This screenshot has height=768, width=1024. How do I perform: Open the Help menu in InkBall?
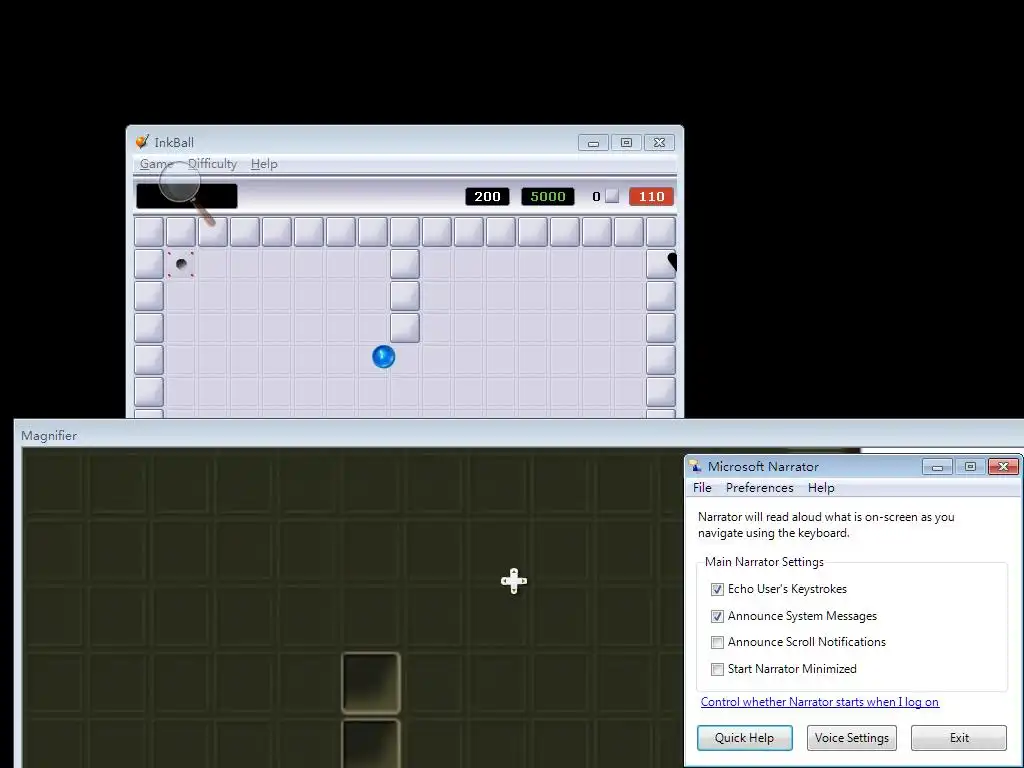click(264, 164)
